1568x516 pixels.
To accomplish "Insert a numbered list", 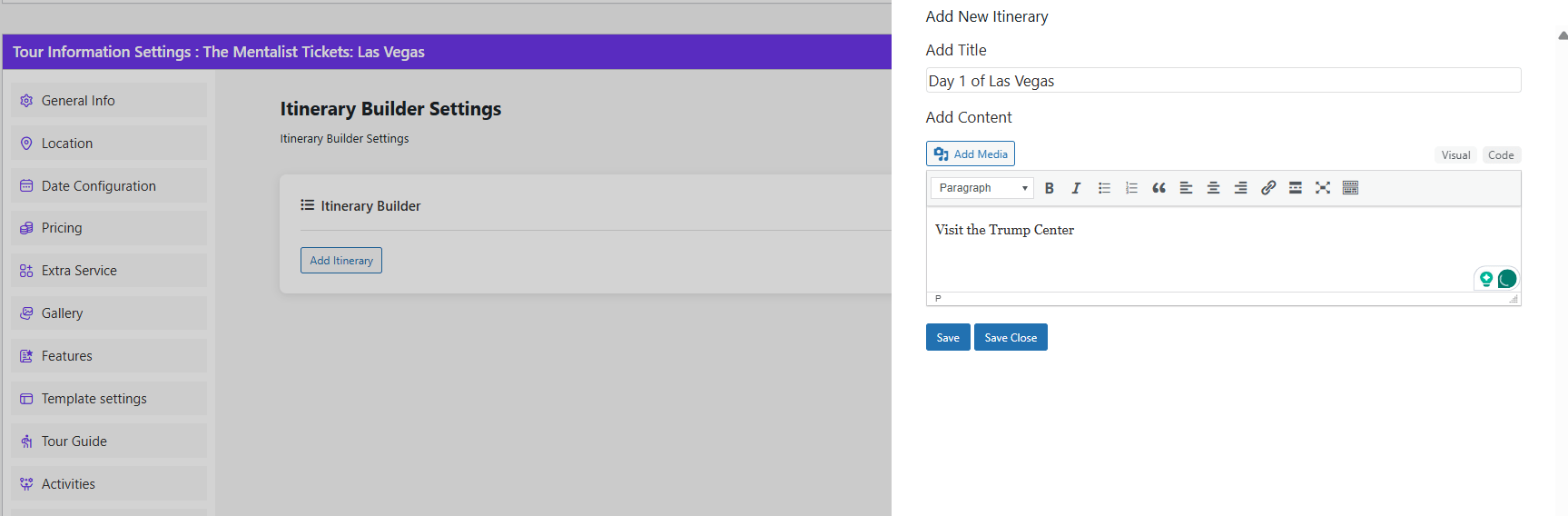I will click(x=1131, y=188).
